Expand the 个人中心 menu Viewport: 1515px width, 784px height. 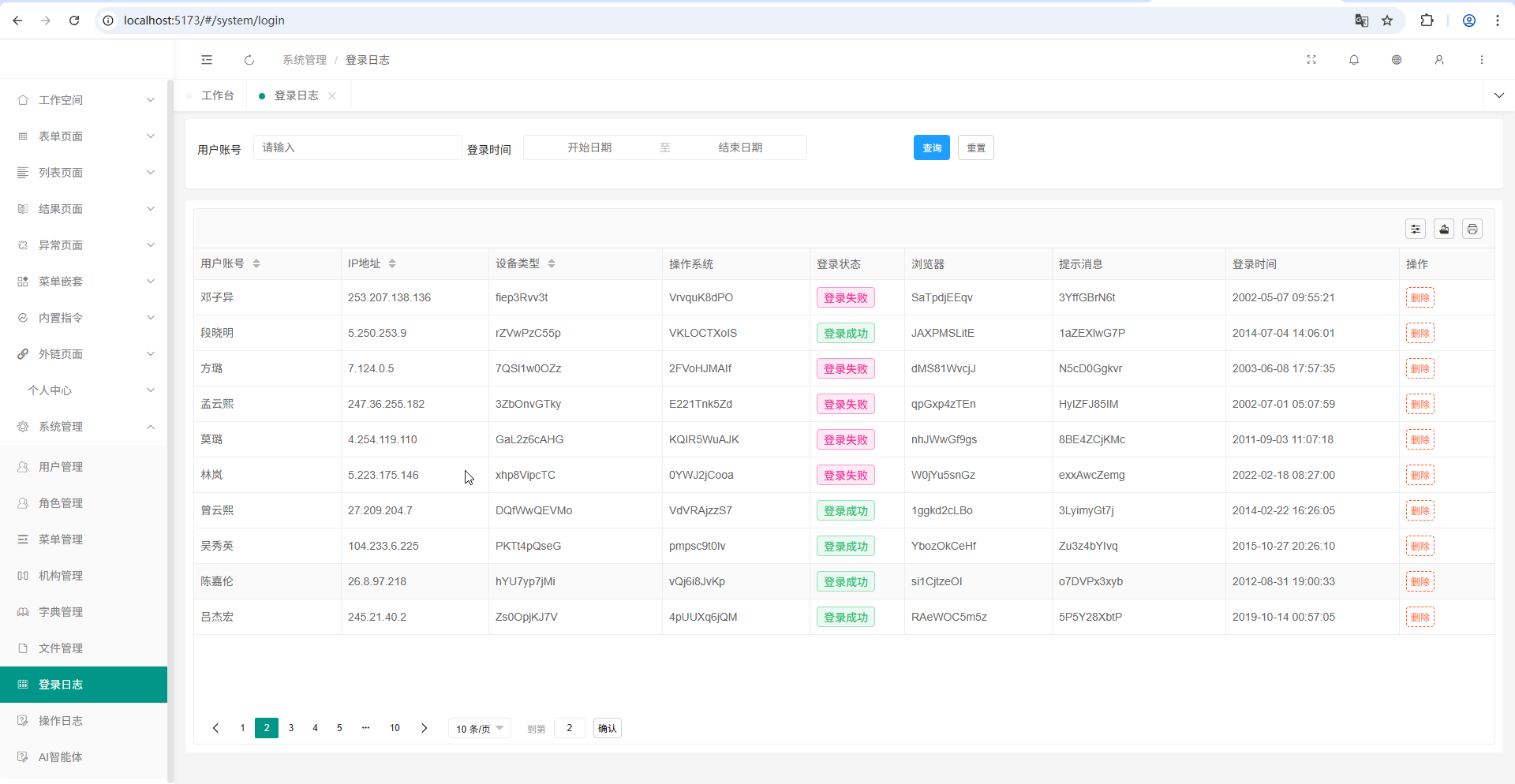[x=84, y=390]
